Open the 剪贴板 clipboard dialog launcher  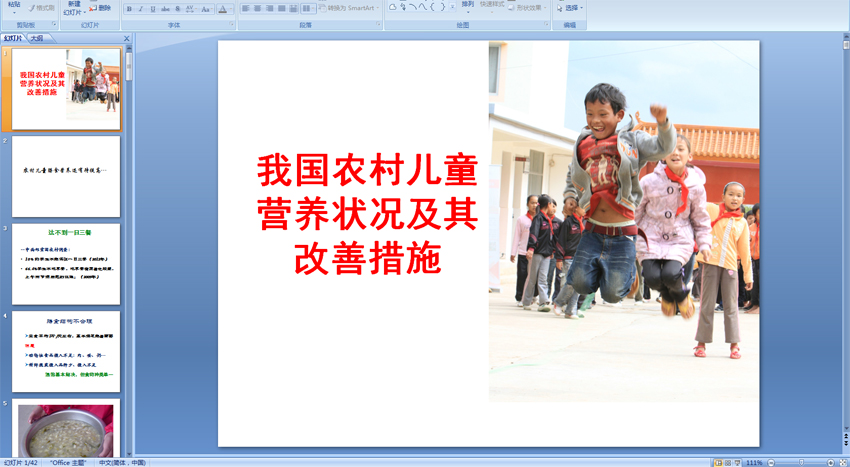point(54,24)
